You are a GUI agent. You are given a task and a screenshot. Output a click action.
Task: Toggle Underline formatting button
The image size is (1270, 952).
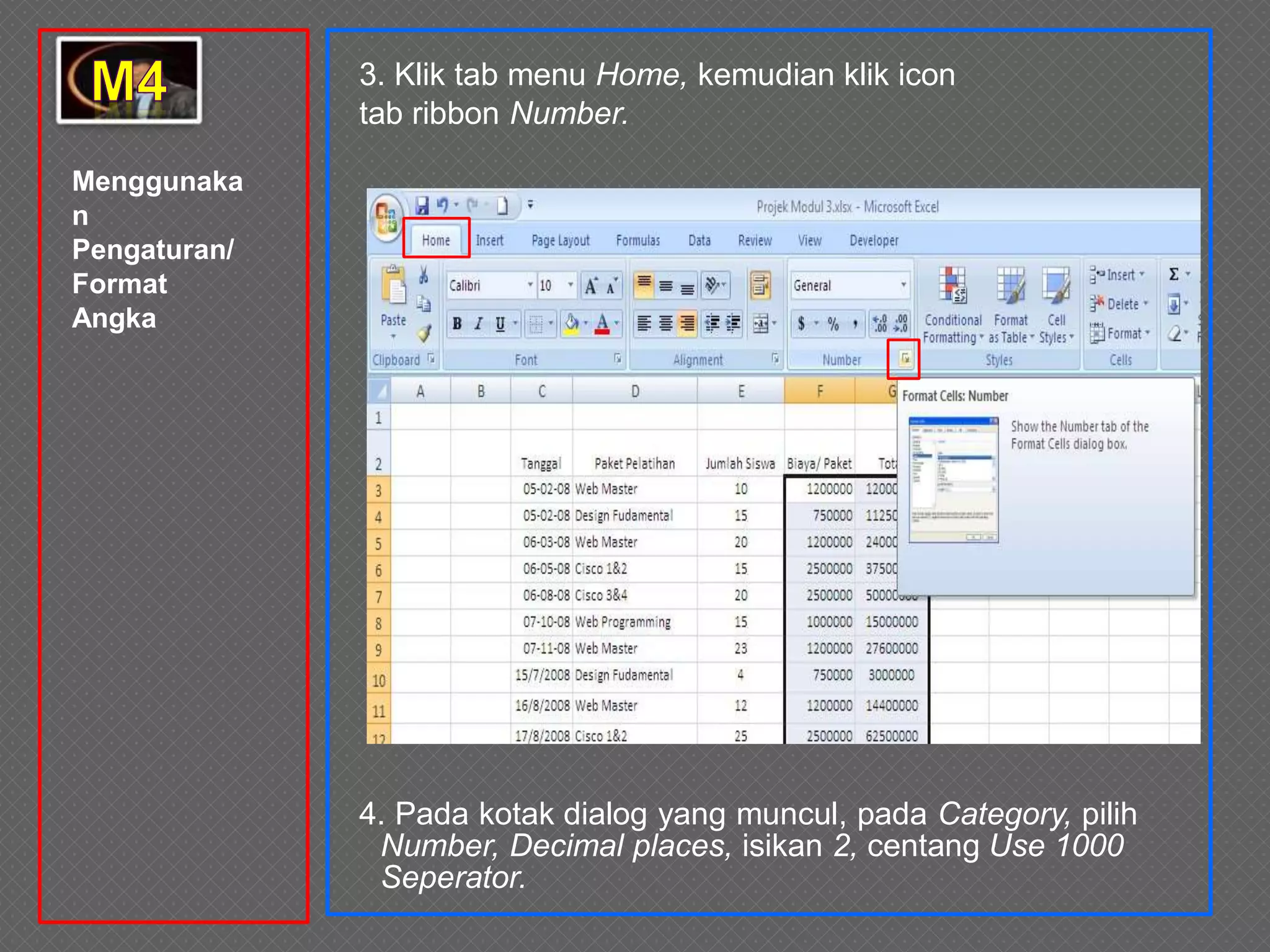click(500, 324)
